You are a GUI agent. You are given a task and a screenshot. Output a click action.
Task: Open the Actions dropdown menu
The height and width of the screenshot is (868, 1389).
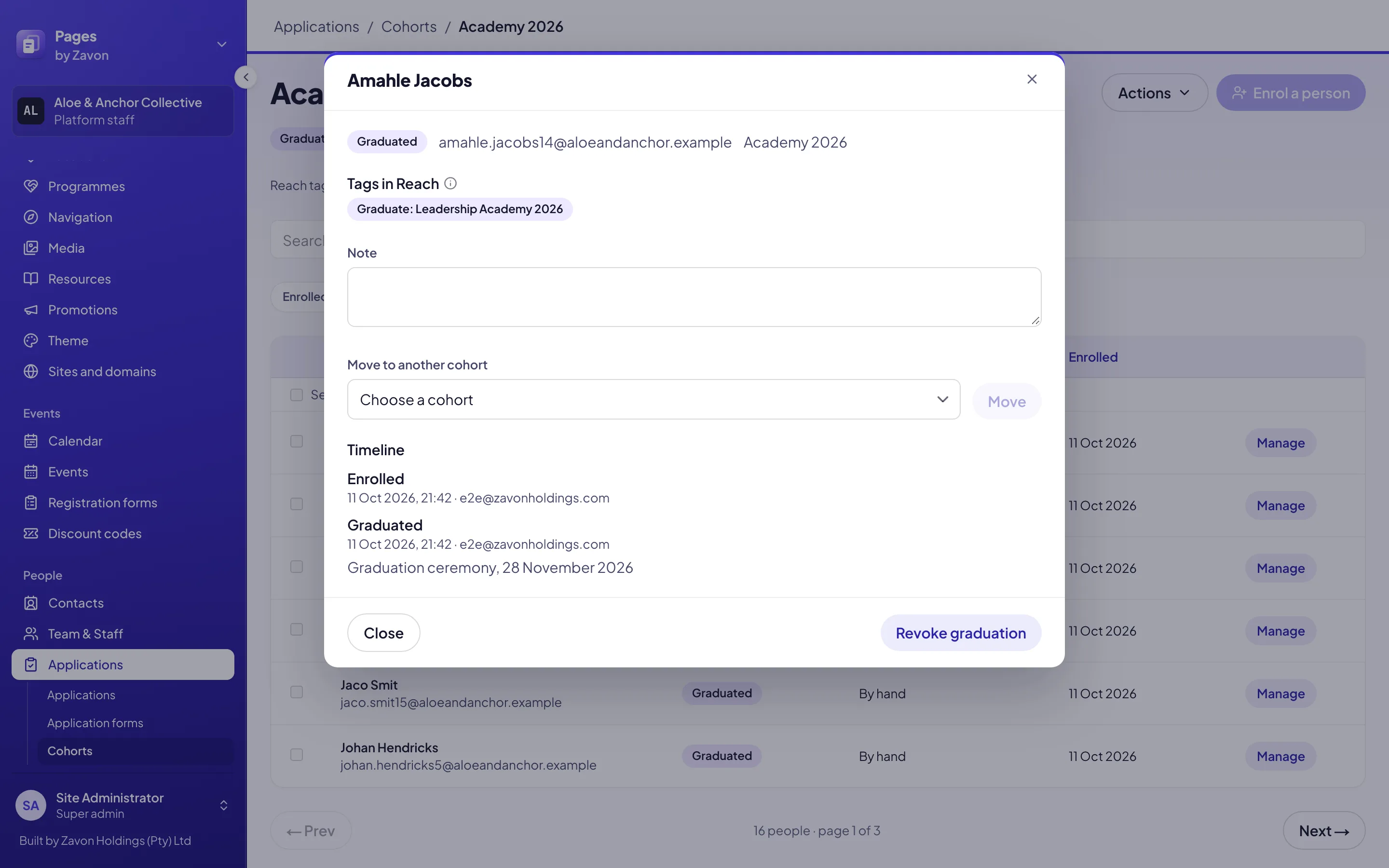(x=1154, y=93)
